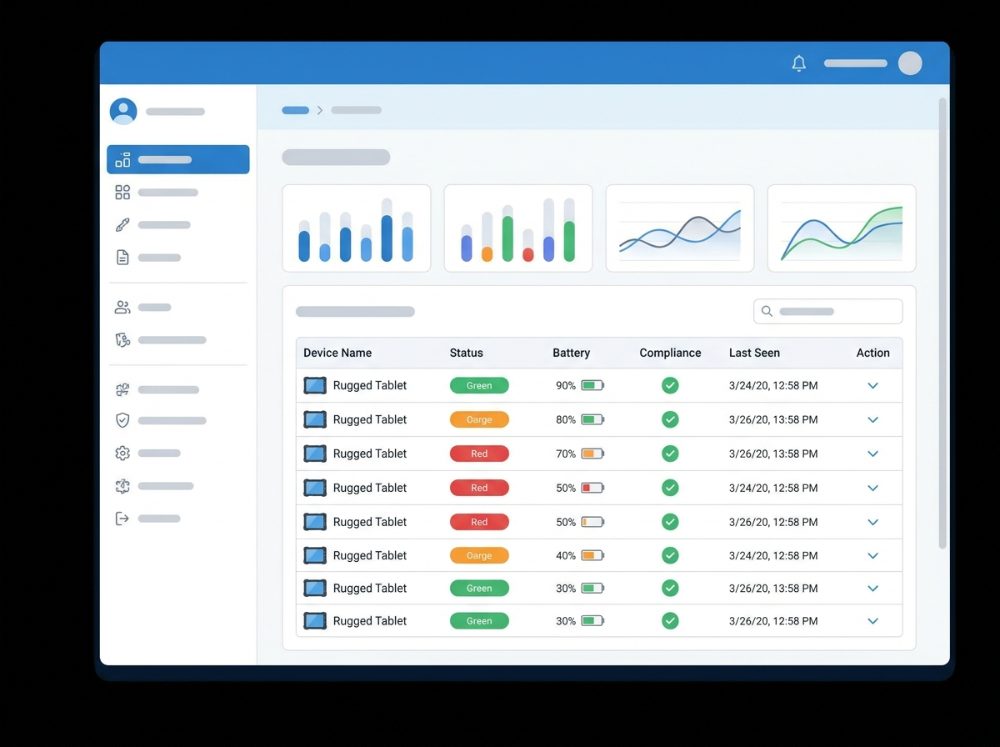1000x747 pixels.
Task: Click the vertical scrollbar on the right edge
Action: (x=942, y=323)
